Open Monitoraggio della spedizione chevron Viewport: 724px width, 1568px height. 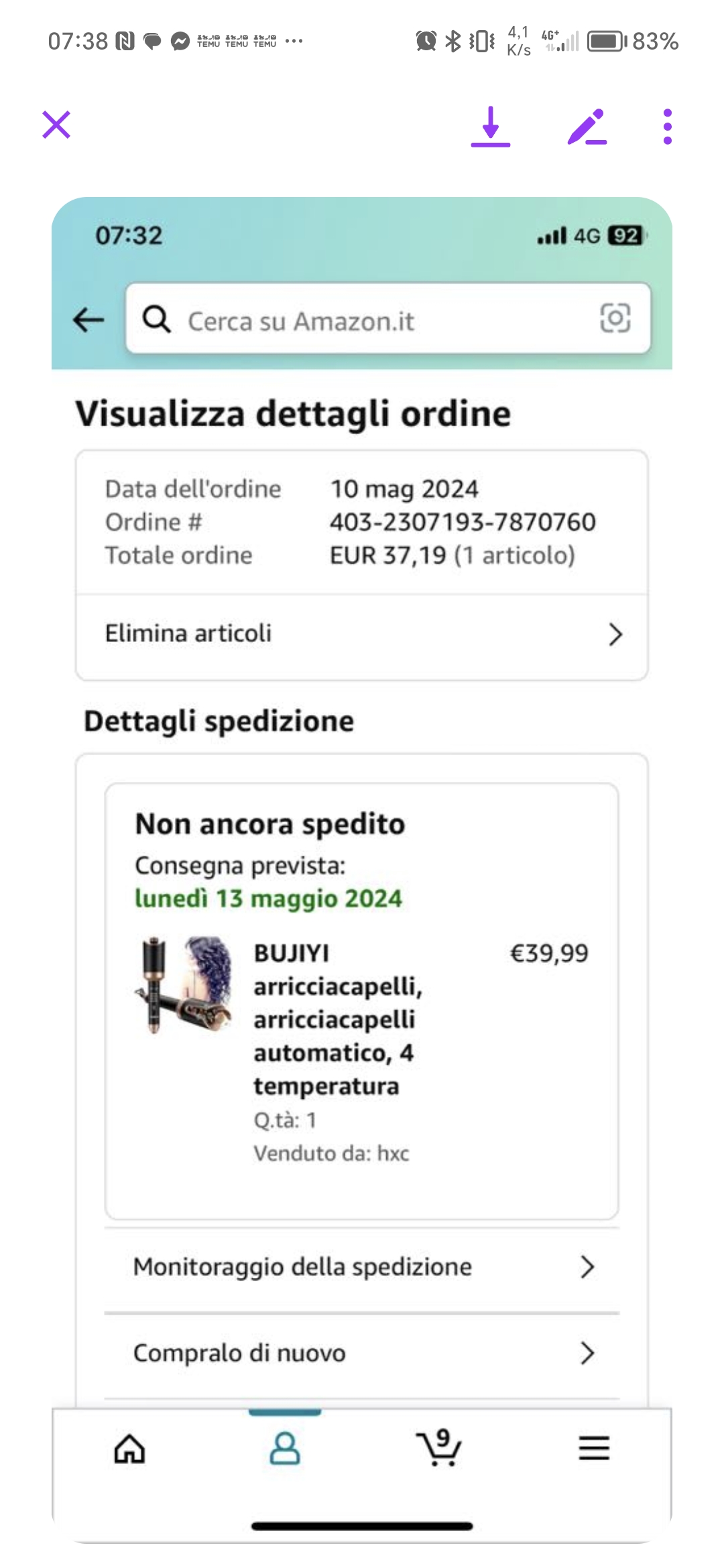tap(587, 1267)
